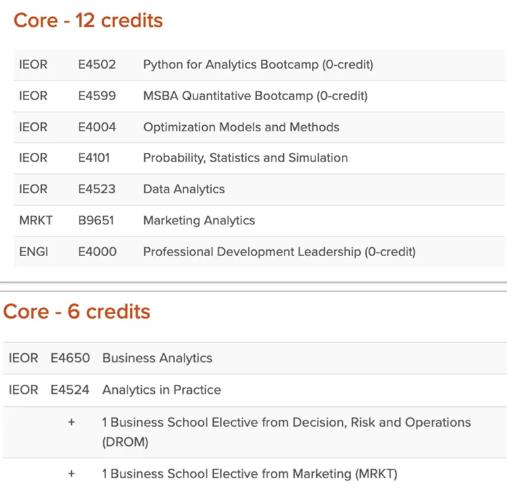Image resolution: width=507 pixels, height=496 pixels.
Task: Click the plus icon before DROM elective
Action: point(71,422)
